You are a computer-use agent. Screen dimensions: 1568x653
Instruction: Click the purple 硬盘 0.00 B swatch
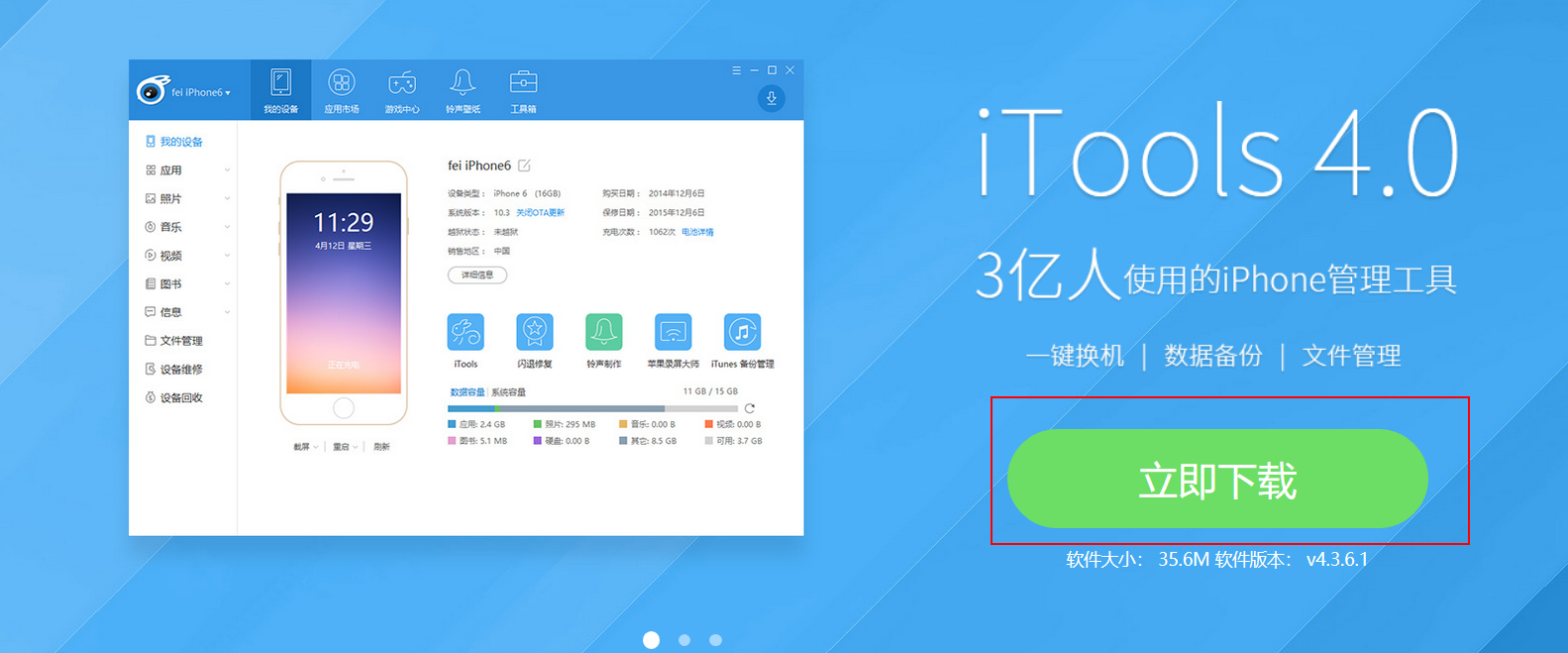(x=538, y=441)
